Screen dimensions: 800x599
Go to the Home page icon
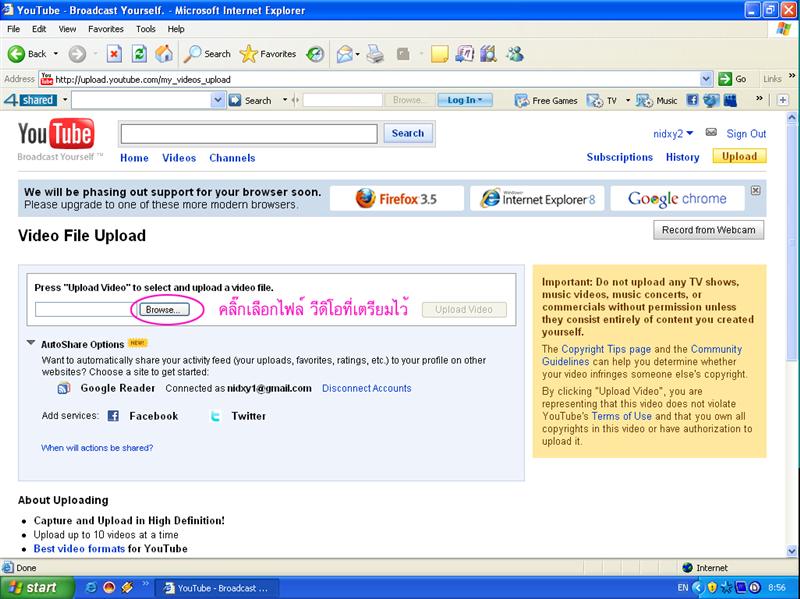pyautogui.click(x=163, y=54)
